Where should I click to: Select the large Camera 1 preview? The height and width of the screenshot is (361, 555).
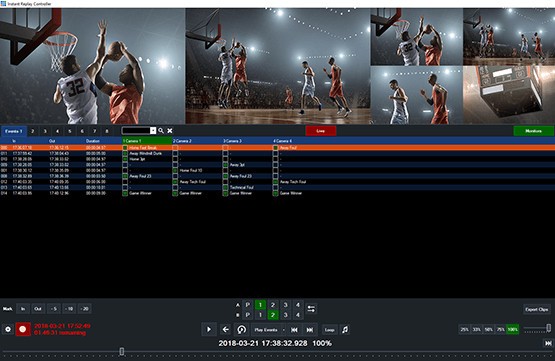click(92, 66)
